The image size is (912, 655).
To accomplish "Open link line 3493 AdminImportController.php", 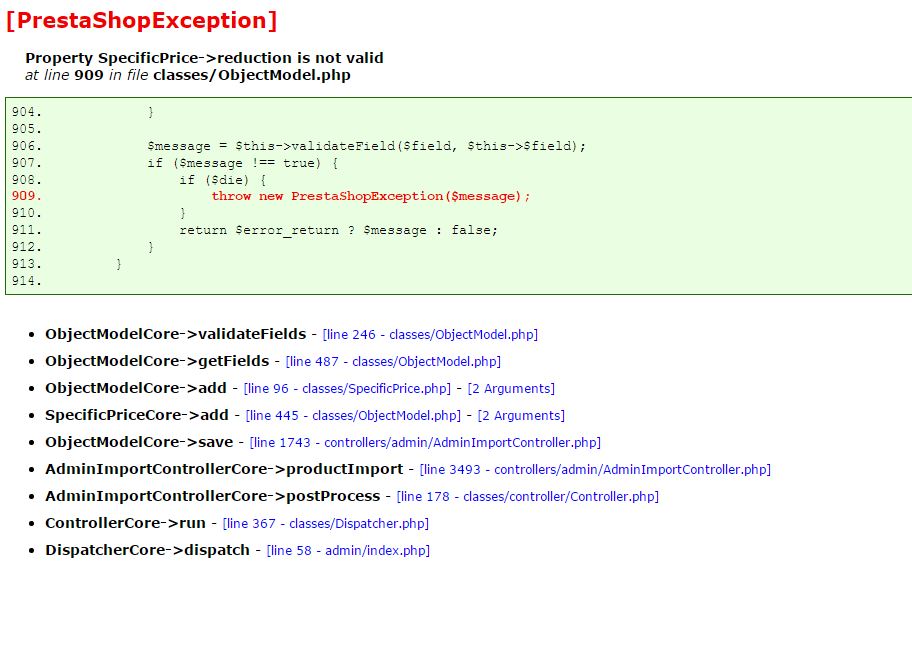I will 595,469.
